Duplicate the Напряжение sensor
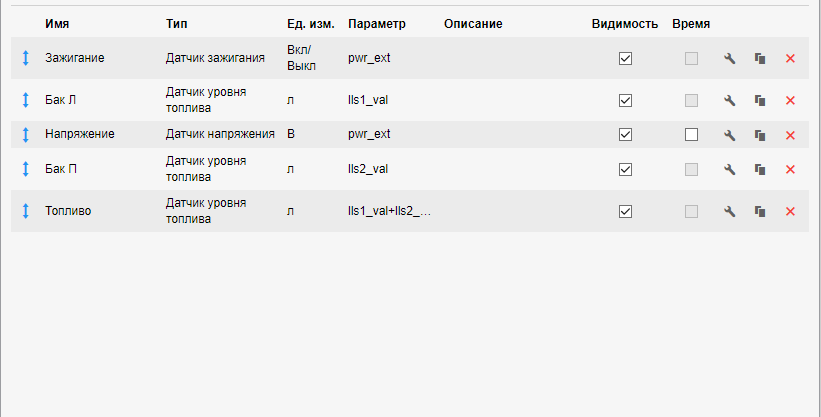 pyautogui.click(x=760, y=135)
